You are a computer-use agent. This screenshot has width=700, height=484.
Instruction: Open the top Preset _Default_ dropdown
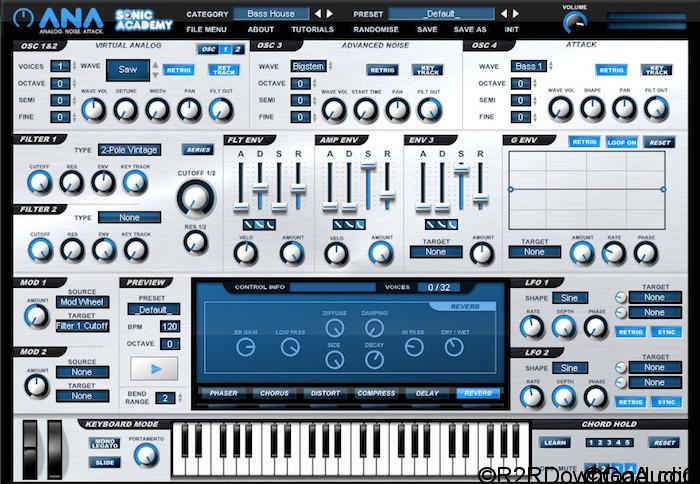tap(441, 14)
